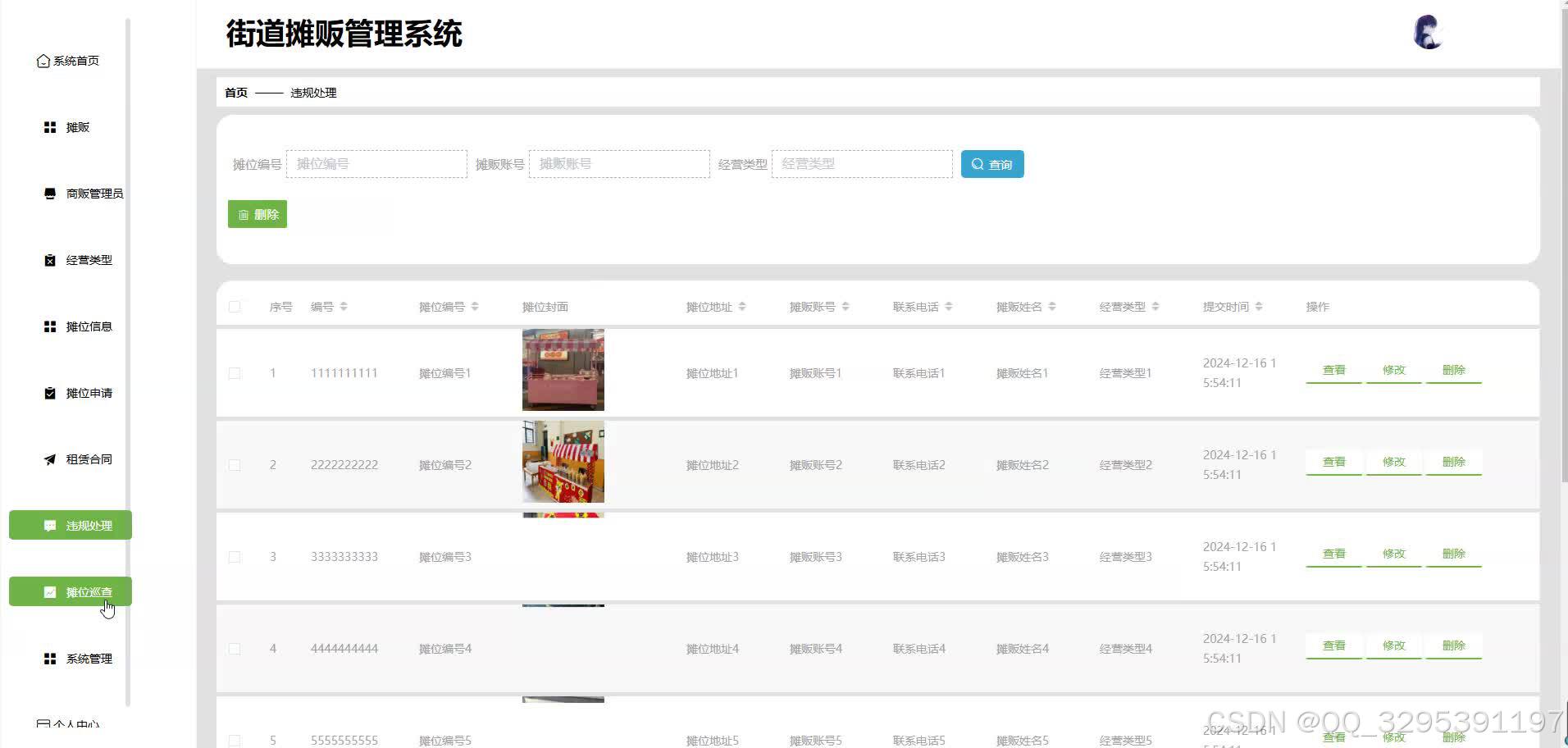Click the 查询 search button

pos(991,163)
